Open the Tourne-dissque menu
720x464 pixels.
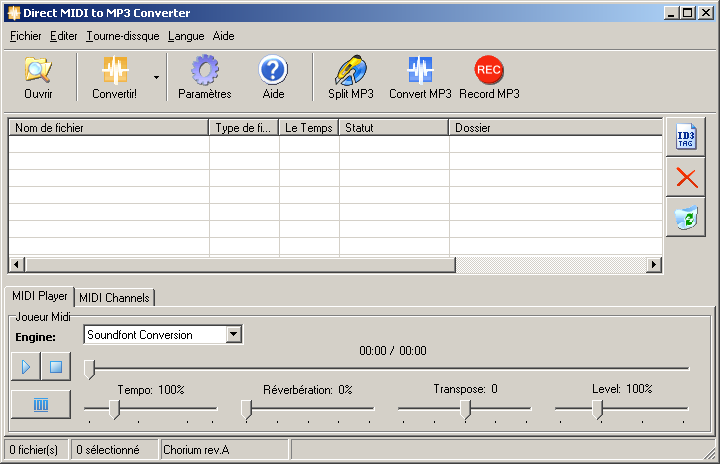[x=123, y=36]
